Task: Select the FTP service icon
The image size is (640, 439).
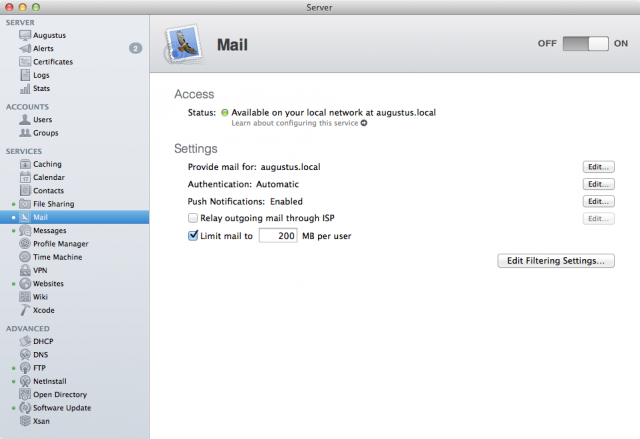Action: tap(25, 368)
